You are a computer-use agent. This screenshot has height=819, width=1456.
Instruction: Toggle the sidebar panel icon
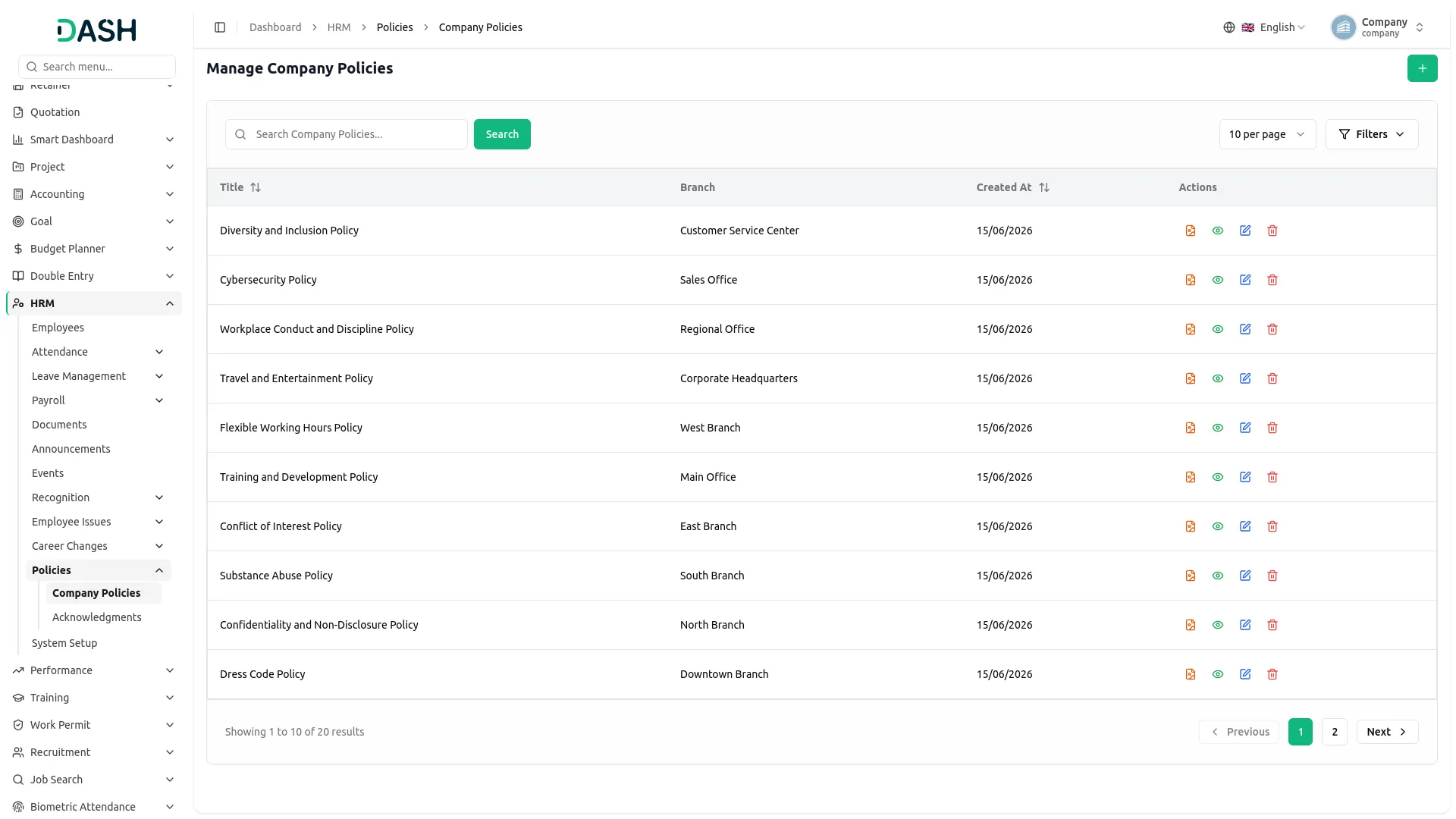220,27
